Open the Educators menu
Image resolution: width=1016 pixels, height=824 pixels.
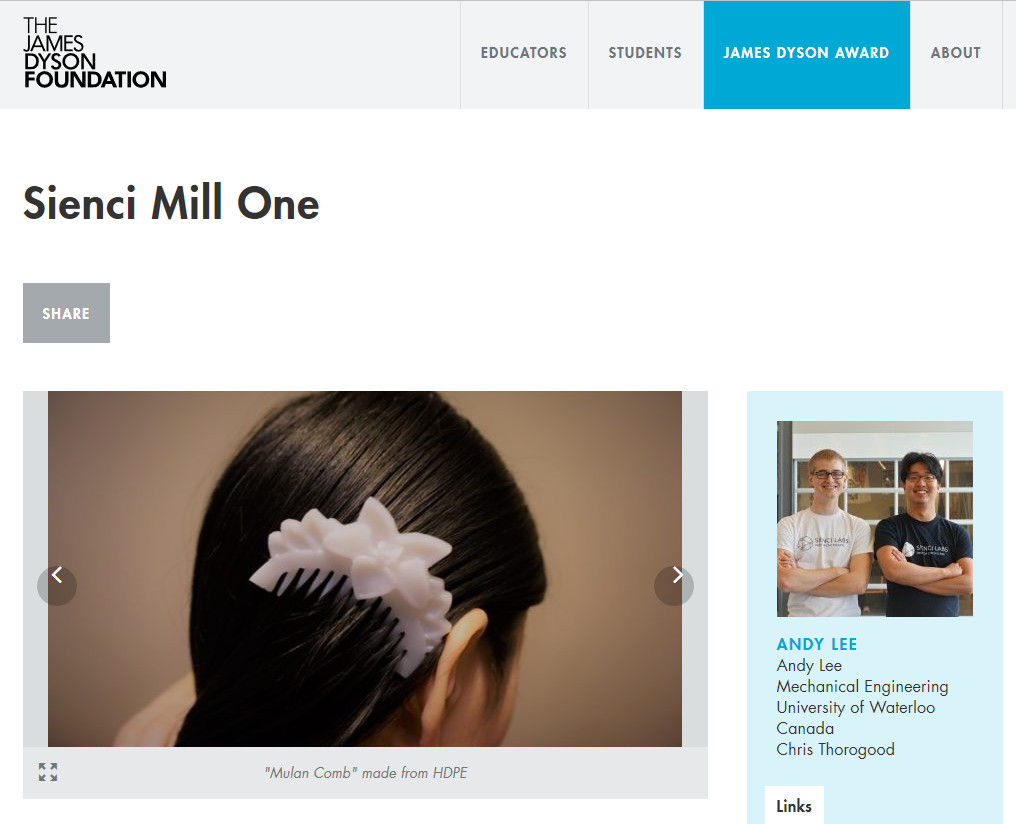[524, 54]
